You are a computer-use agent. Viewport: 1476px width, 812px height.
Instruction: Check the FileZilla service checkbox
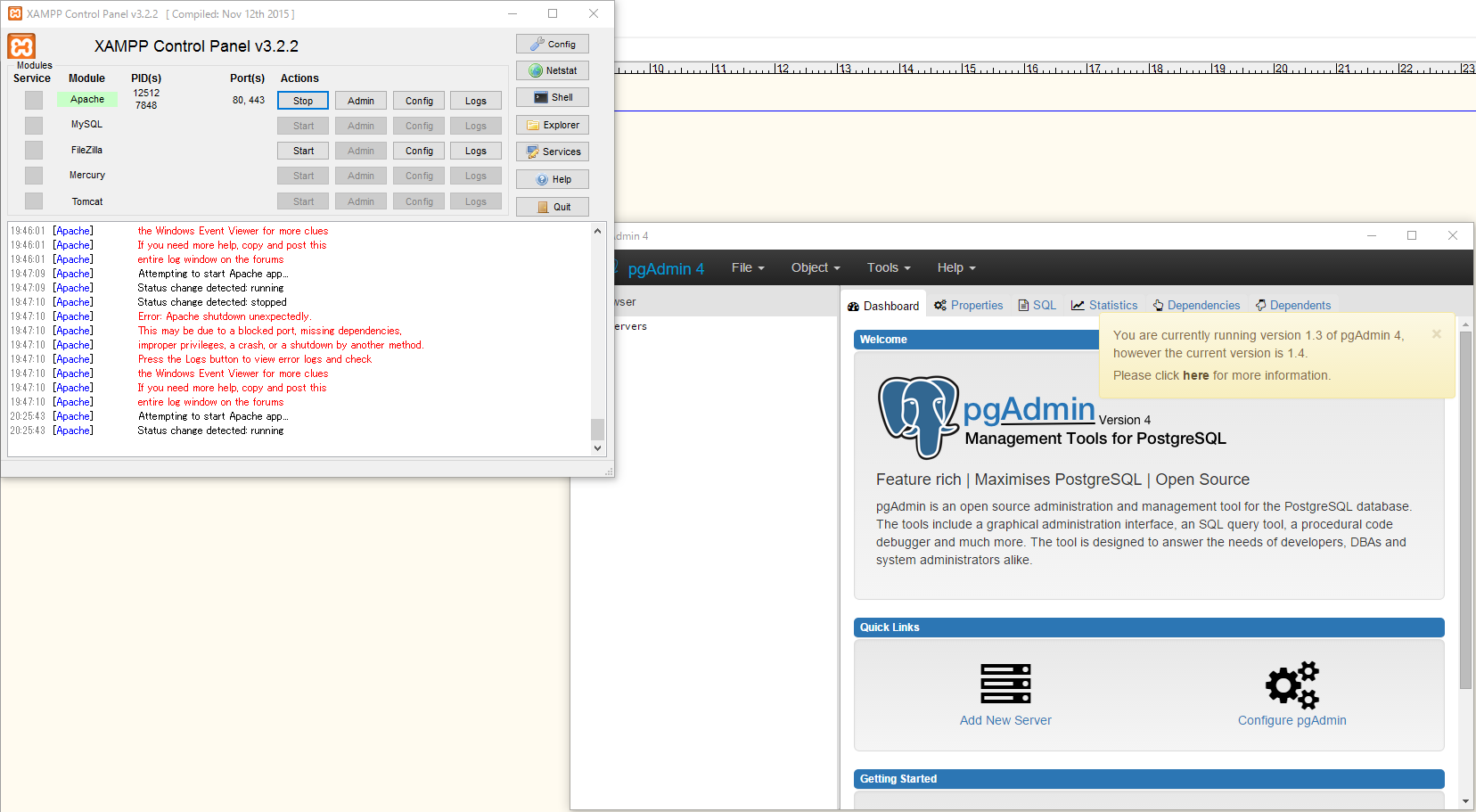(x=33, y=150)
